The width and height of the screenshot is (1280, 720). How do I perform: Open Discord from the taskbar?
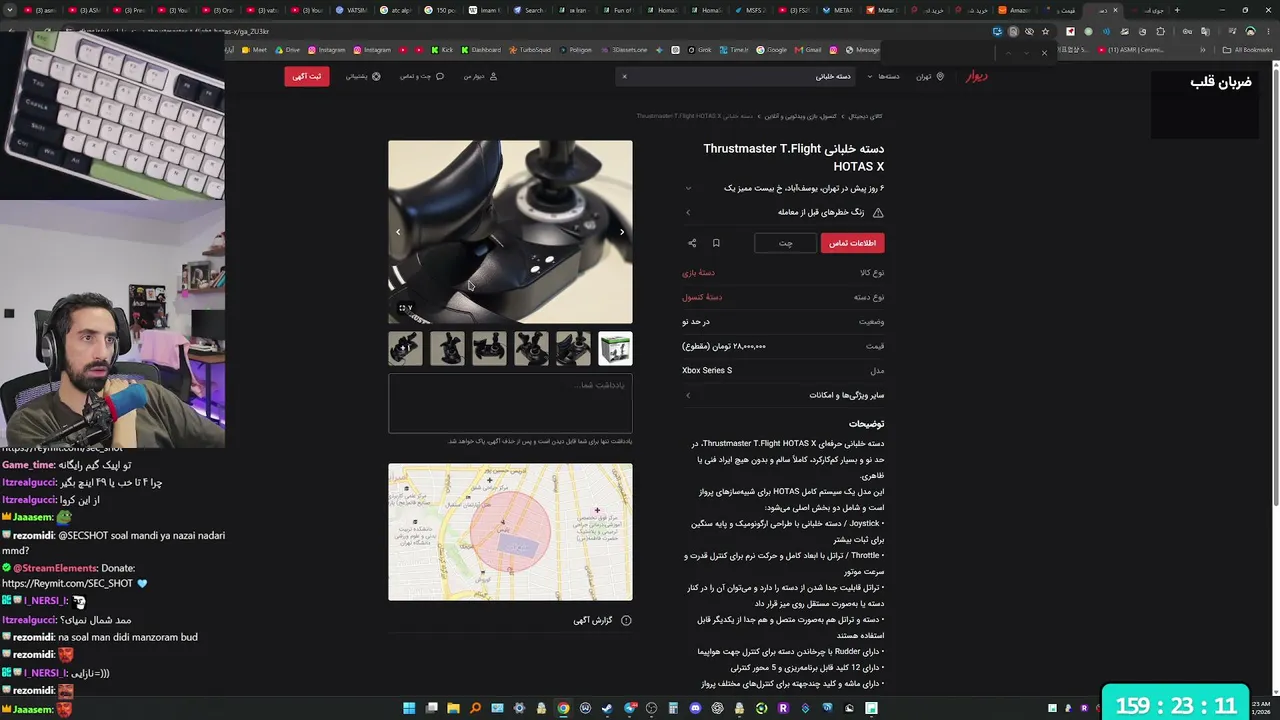(x=695, y=709)
